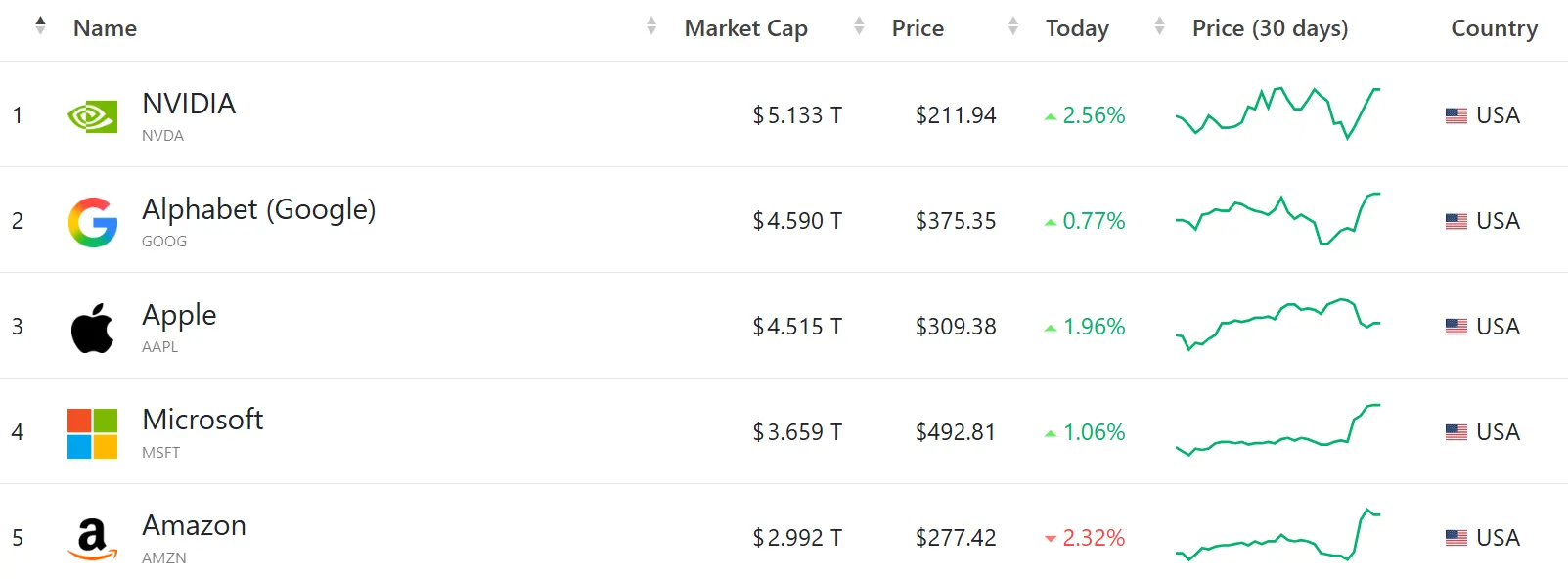
Task: Open the Alphabet (Google) company link
Action: point(259,209)
